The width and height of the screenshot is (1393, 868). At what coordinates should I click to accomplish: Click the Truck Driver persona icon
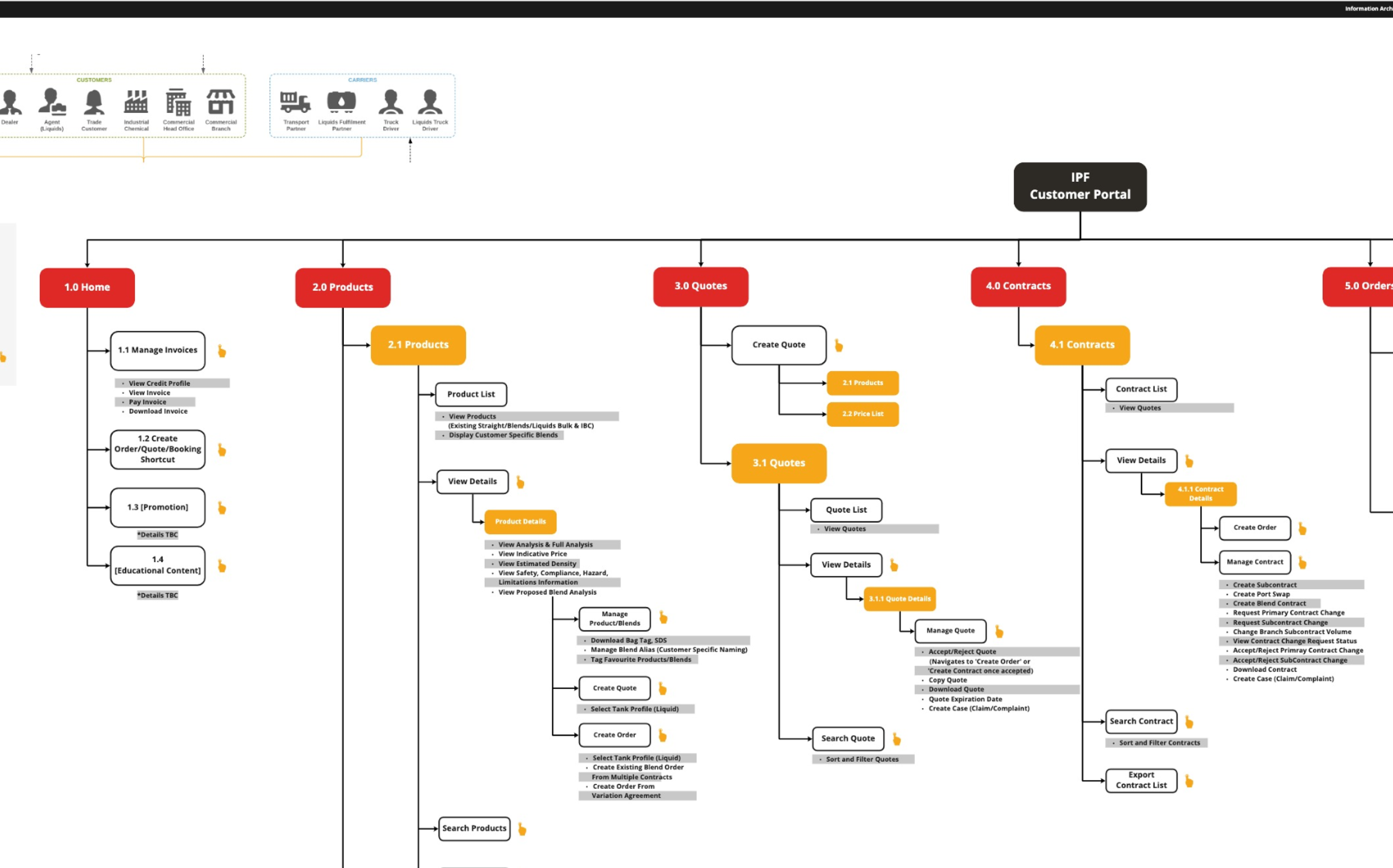[x=390, y=102]
